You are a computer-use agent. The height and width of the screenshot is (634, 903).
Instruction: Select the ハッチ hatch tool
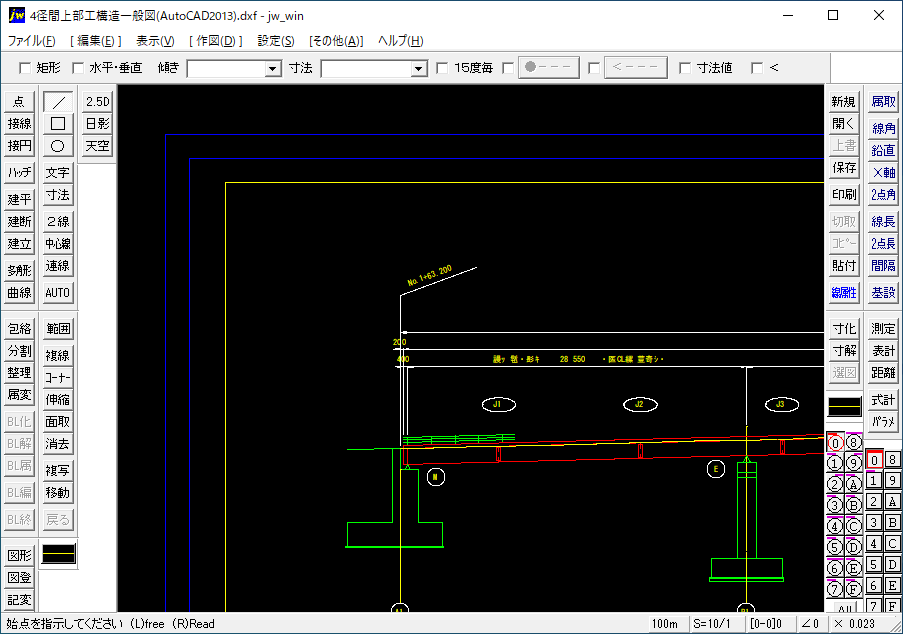coord(19,172)
